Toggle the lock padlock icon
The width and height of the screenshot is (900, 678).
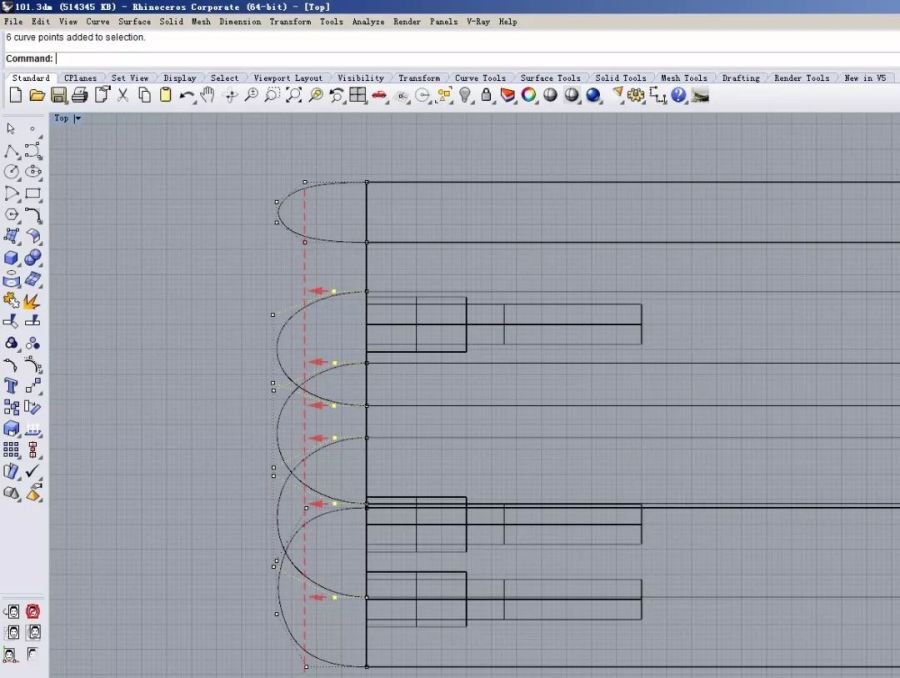tap(486, 95)
